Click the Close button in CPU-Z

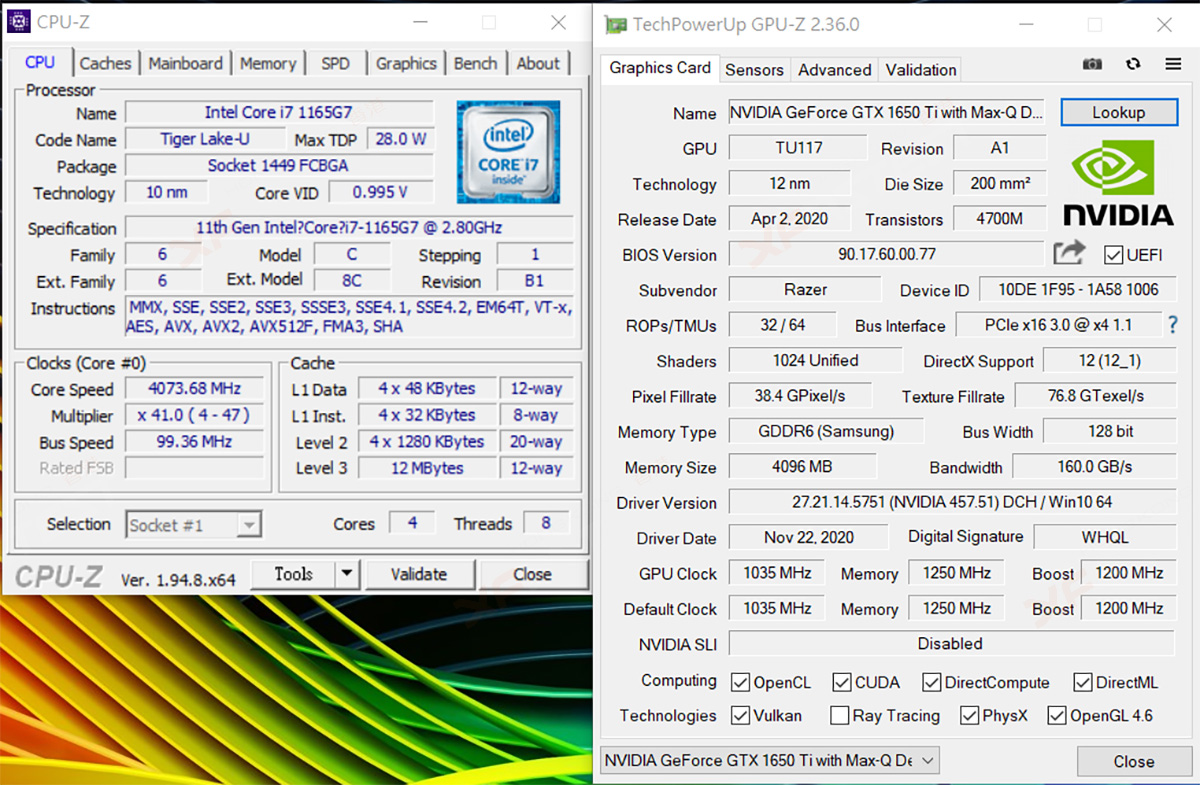click(533, 574)
